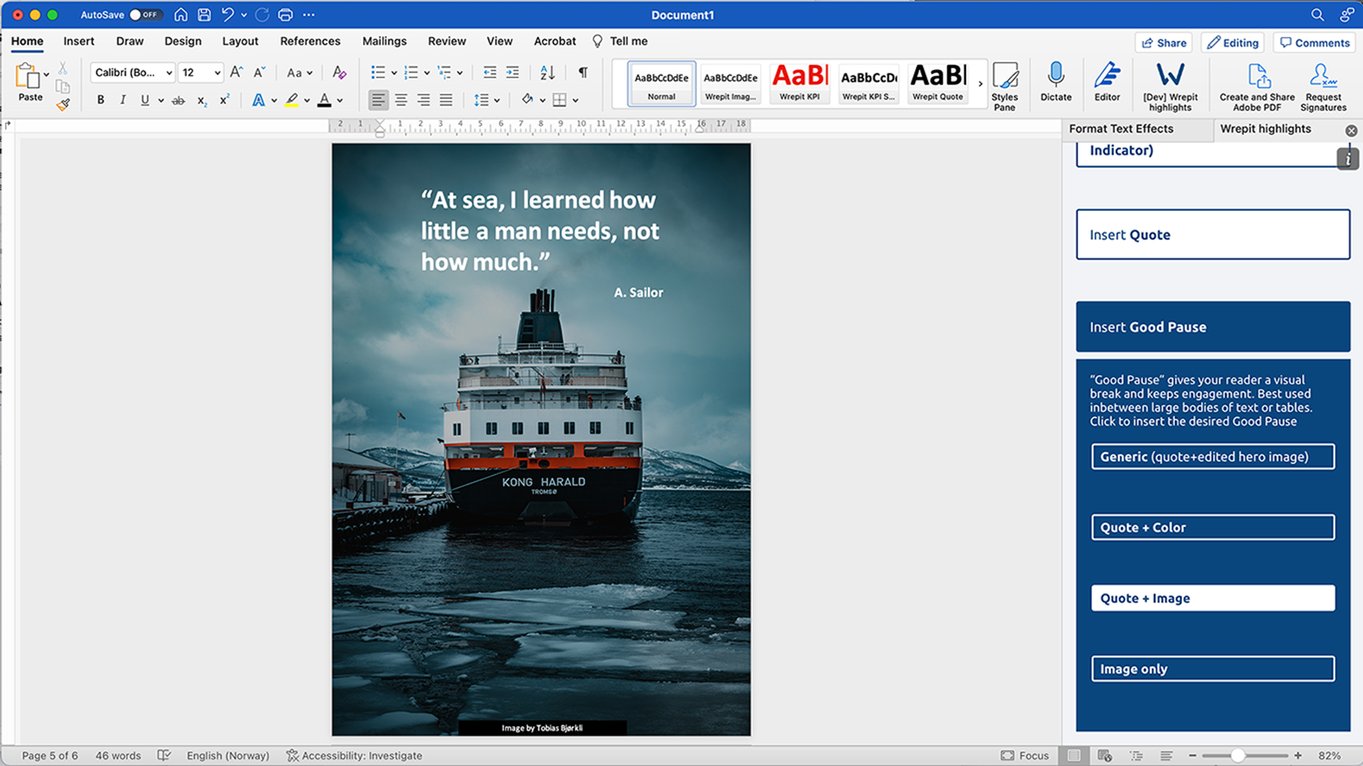Go to the Layout tab

(240, 41)
